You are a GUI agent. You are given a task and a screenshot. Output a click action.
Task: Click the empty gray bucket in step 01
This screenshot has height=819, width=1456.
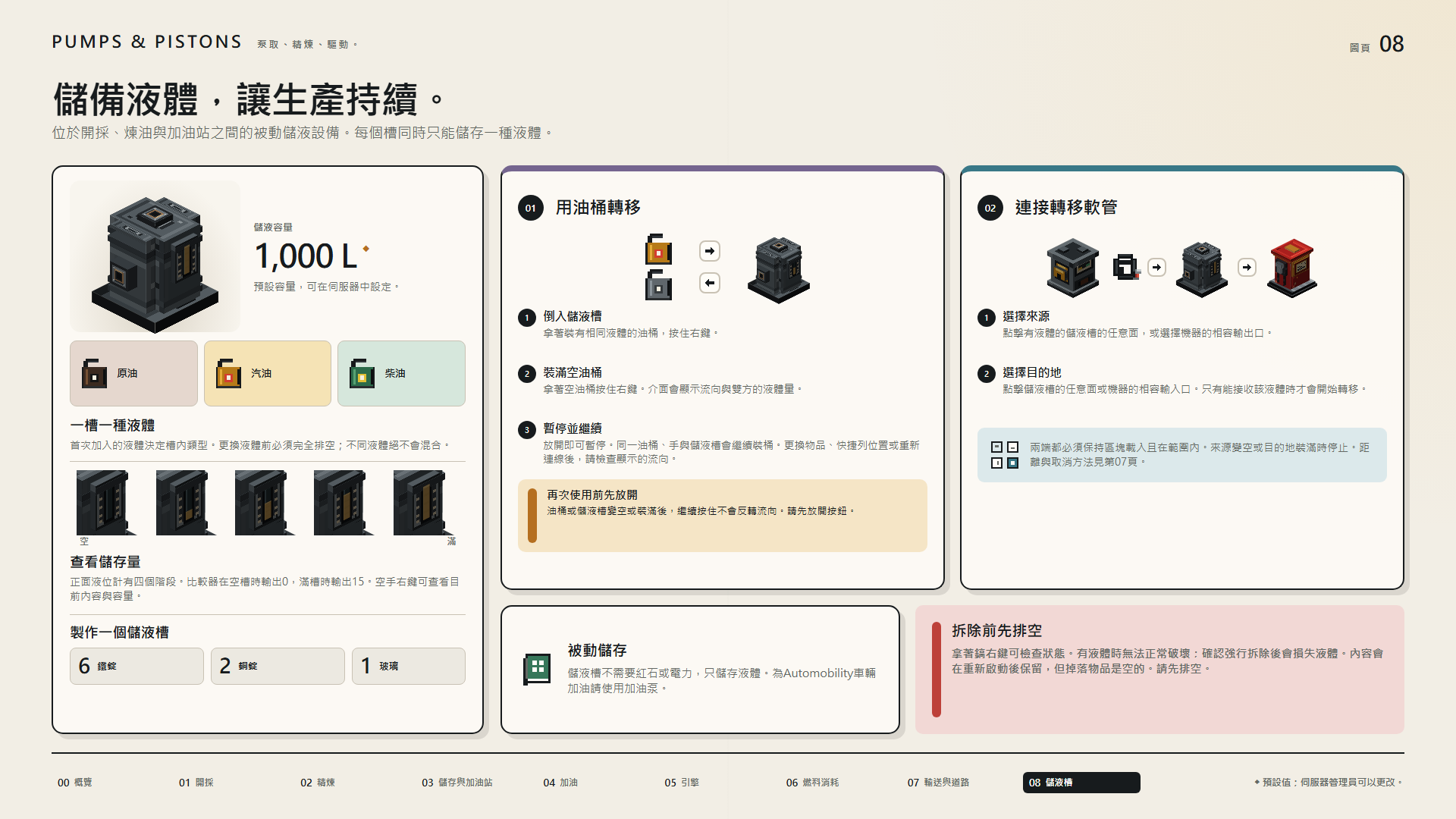(658, 284)
